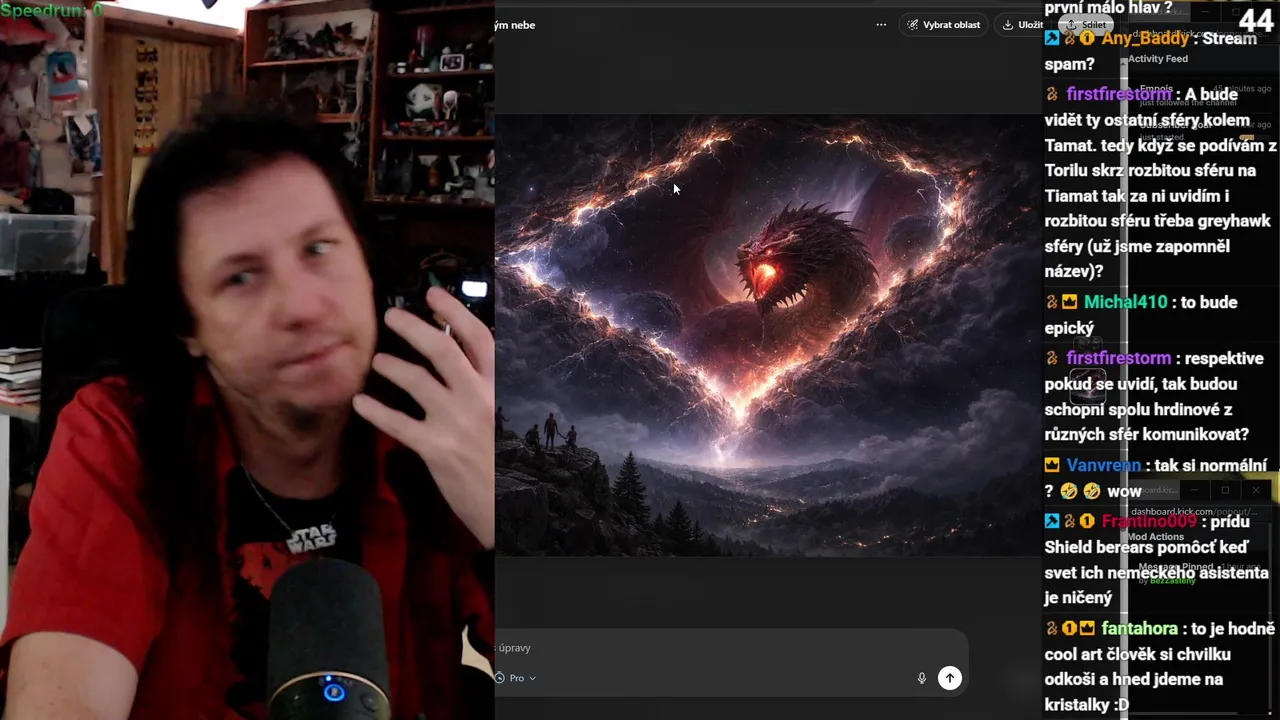Open Activity Feed heading in Kick dashboard
The image size is (1280, 720).
click(1158, 59)
